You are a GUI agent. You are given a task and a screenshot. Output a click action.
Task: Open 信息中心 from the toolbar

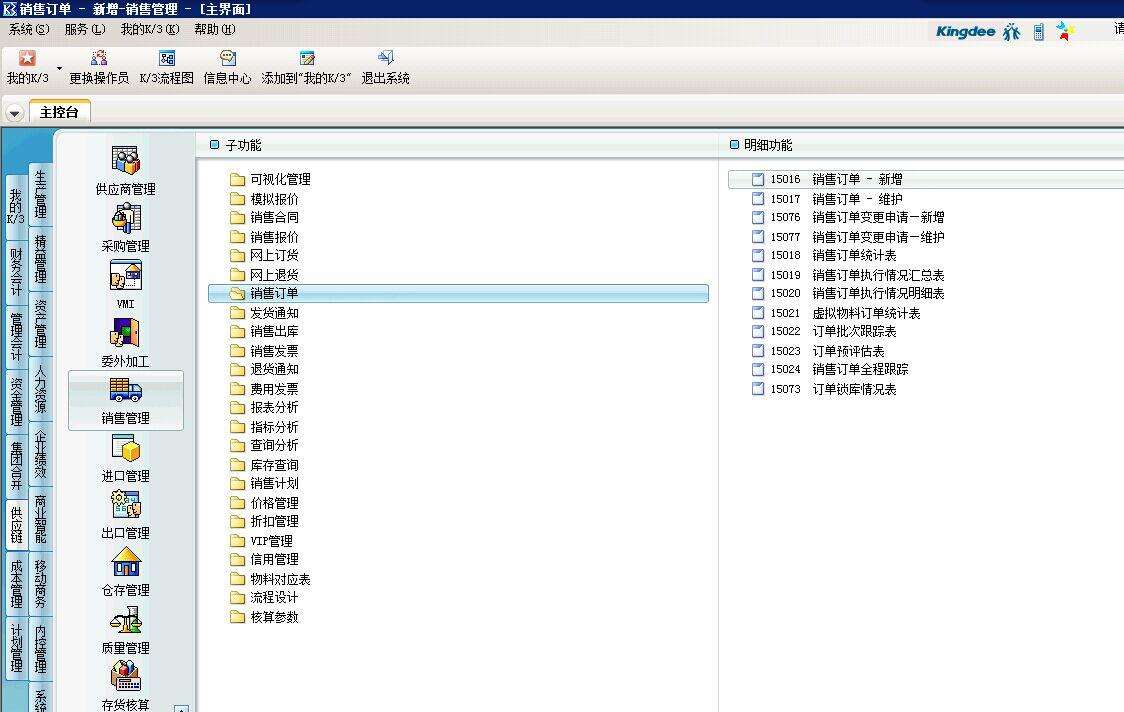227,59
